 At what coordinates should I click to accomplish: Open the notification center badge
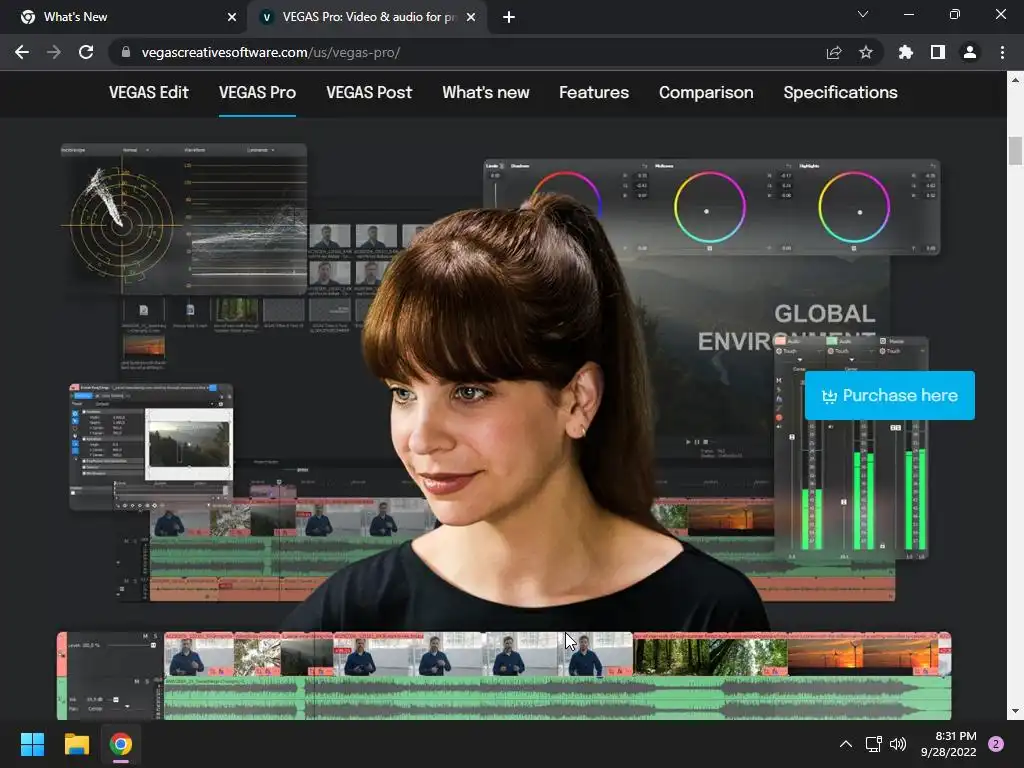coord(996,744)
